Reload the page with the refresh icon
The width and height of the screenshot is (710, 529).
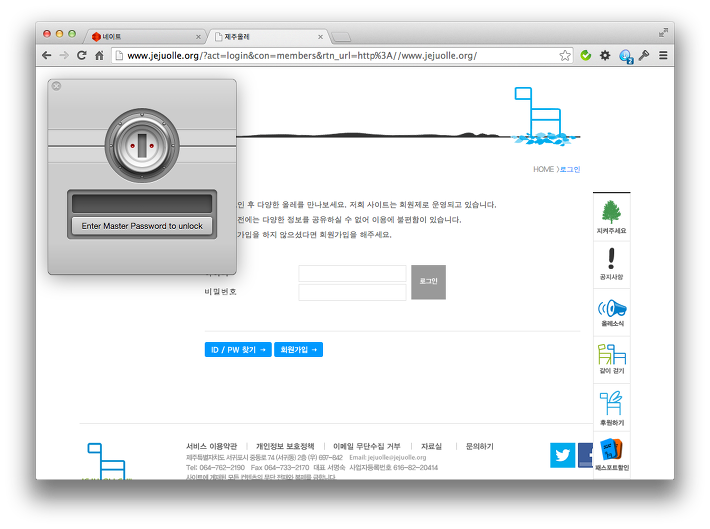(82, 55)
